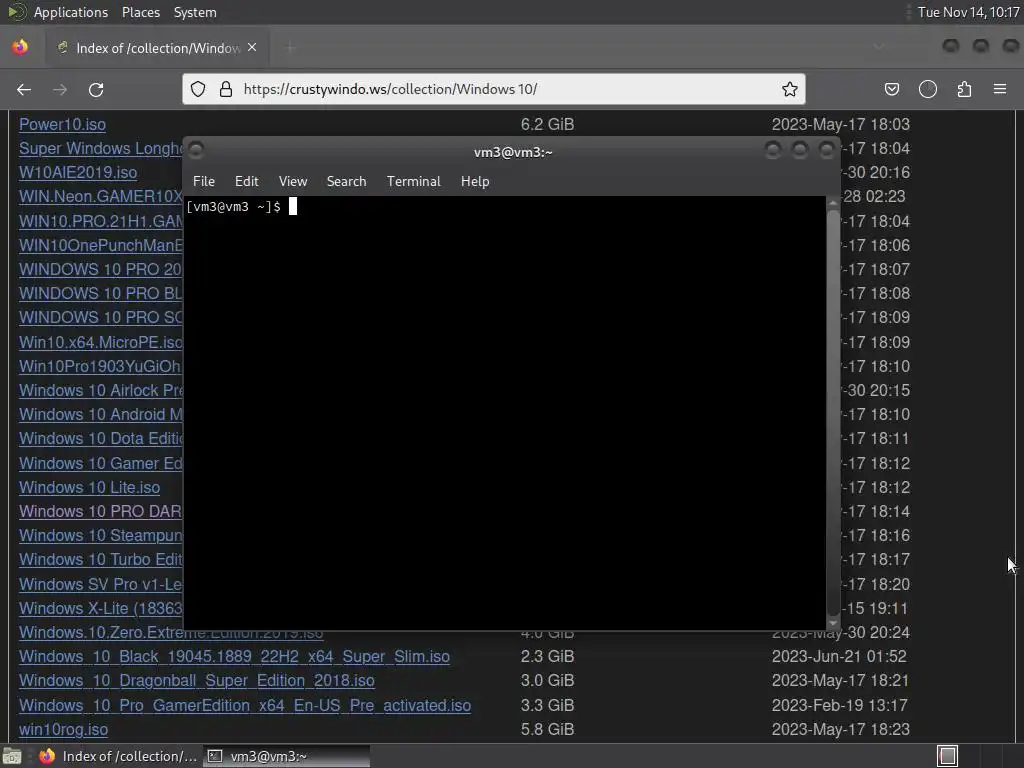Open Windows 10 Lite.iso link
The width and height of the screenshot is (1024, 768).
pyautogui.click(x=89, y=487)
